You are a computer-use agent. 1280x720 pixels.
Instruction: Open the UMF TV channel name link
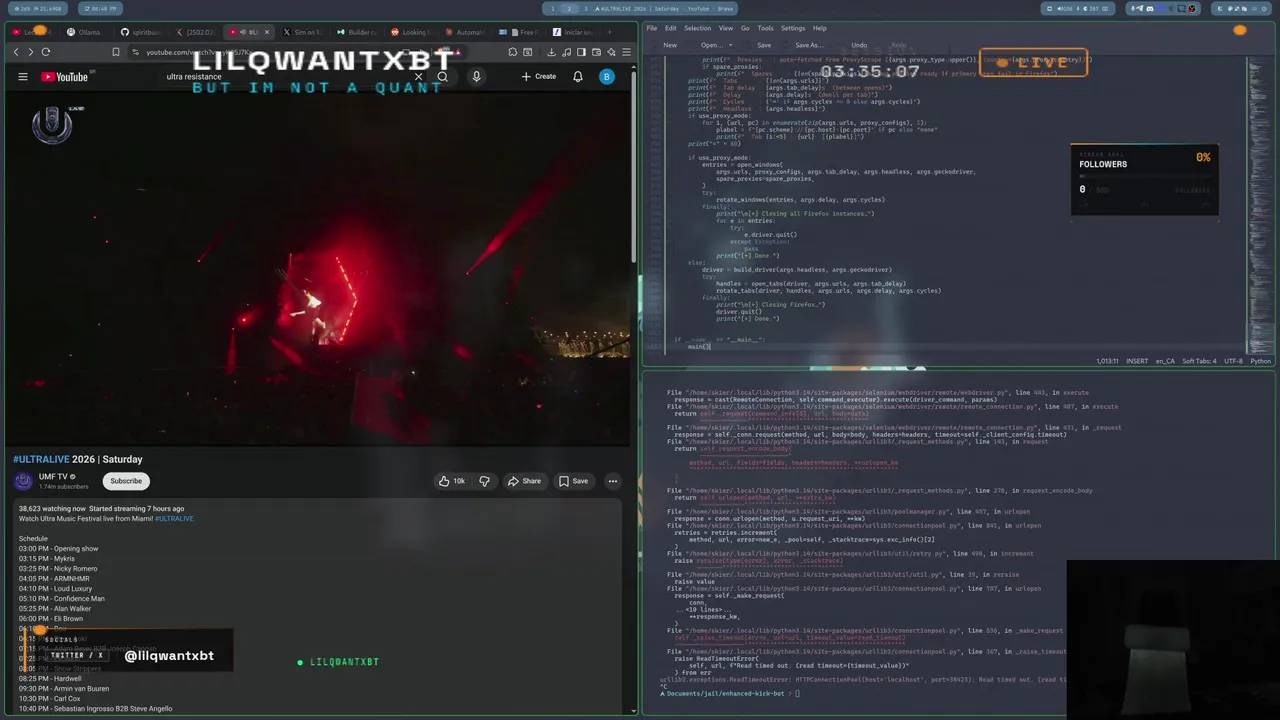pos(53,477)
